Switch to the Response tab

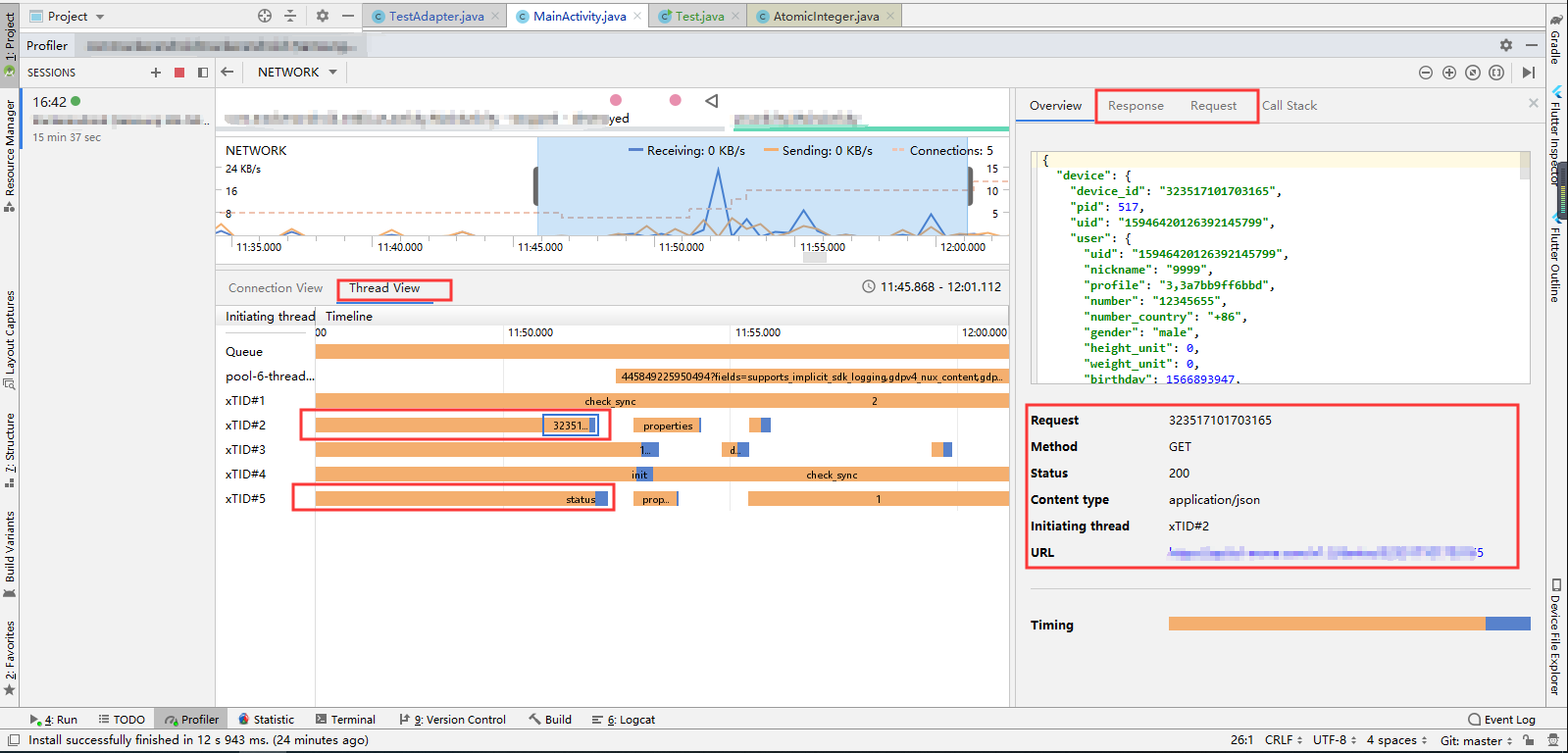pyautogui.click(x=1136, y=106)
